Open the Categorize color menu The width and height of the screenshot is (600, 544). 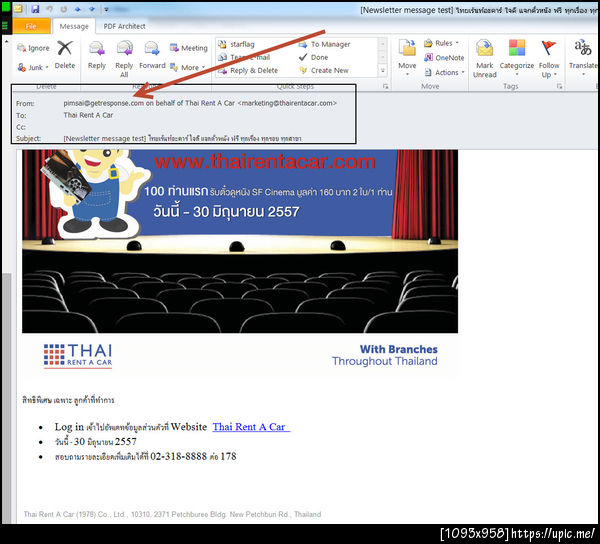(517, 57)
